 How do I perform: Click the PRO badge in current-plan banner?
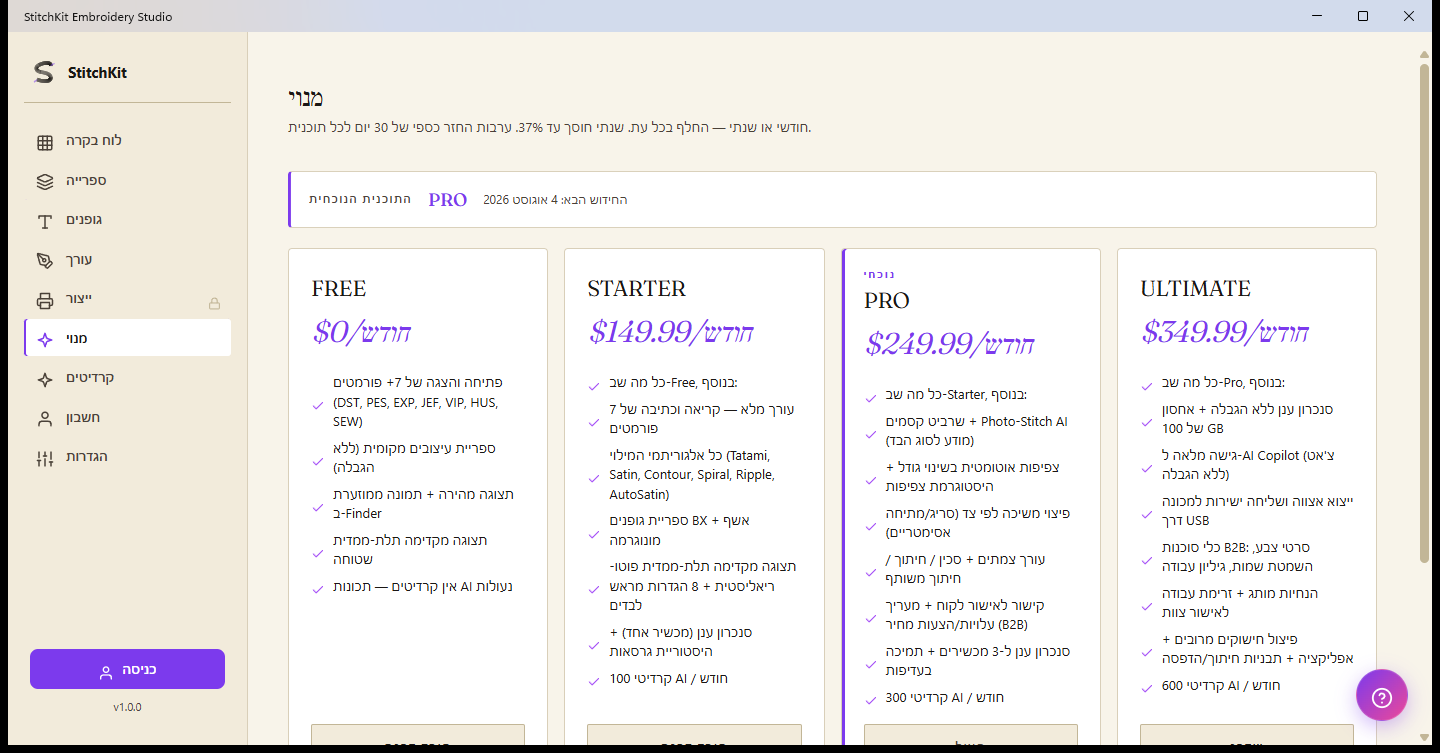point(448,200)
